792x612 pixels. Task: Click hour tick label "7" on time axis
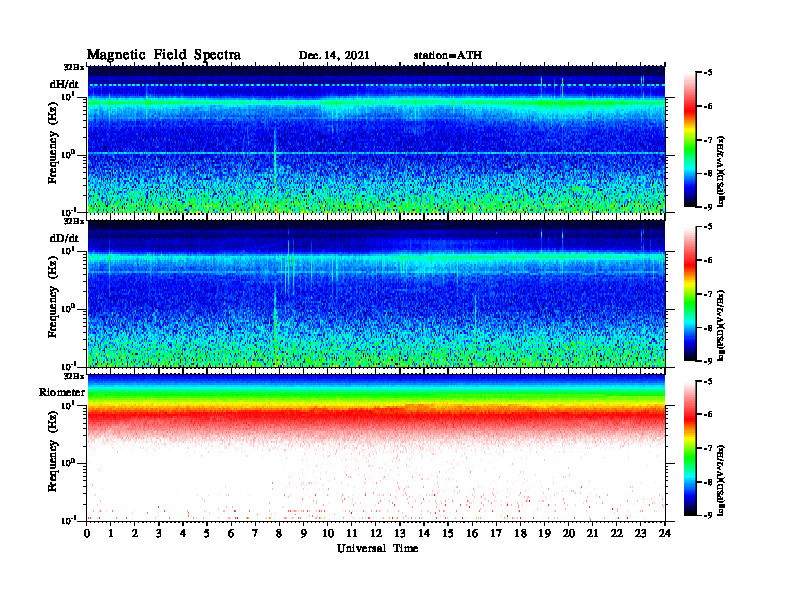point(255,534)
